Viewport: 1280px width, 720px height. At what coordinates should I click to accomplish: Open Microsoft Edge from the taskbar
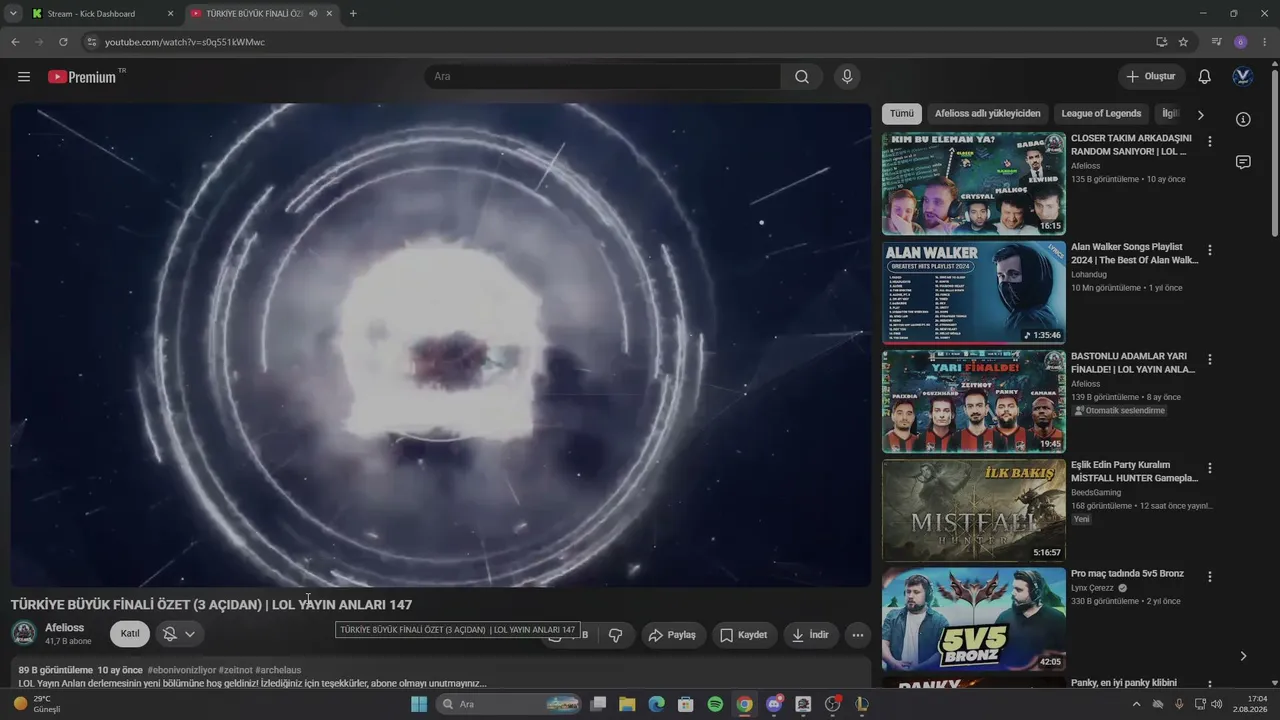[x=656, y=704]
